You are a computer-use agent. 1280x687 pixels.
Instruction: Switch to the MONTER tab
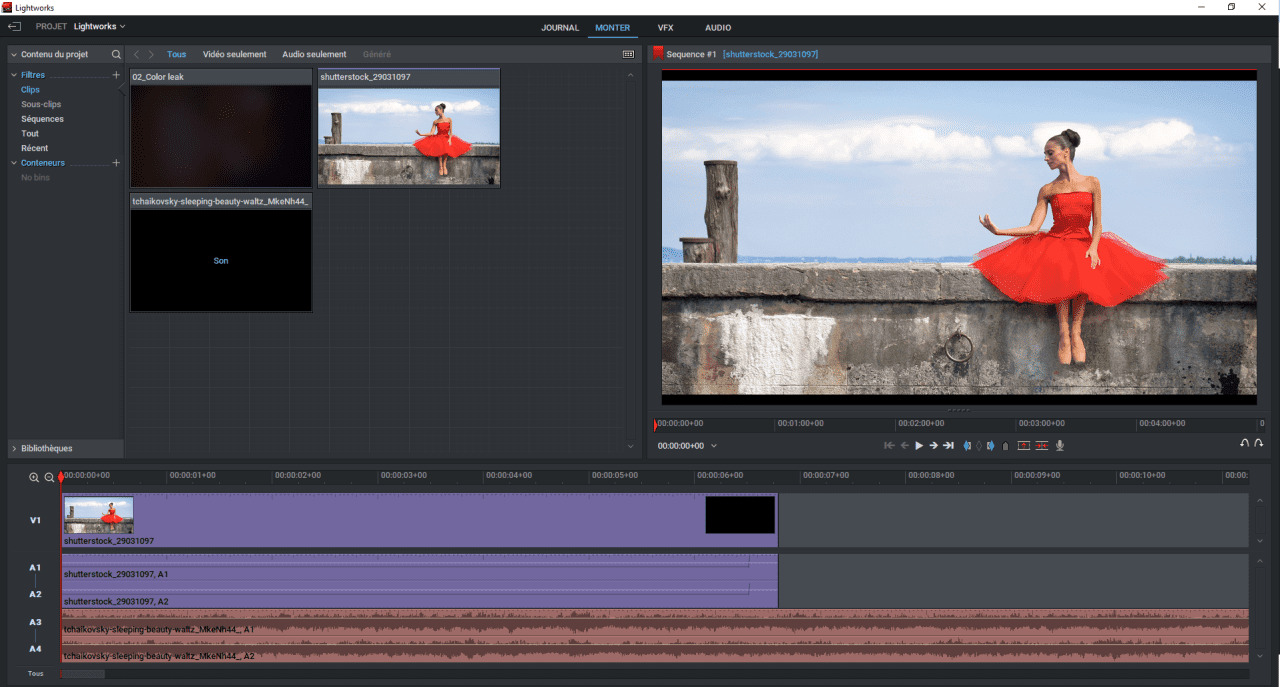(613, 28)
